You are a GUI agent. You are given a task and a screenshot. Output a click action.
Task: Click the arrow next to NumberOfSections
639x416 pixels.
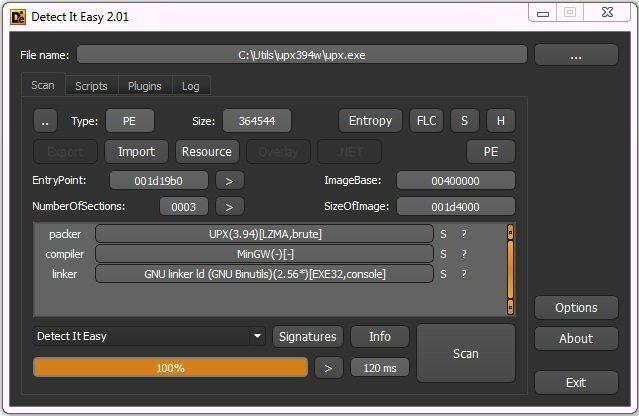point(229,207)
